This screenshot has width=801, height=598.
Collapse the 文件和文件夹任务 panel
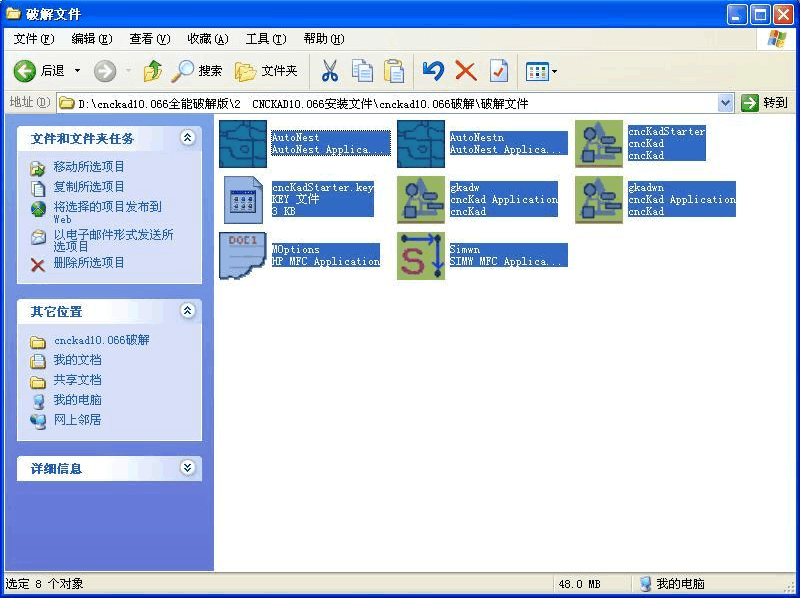(x=187, y=137)
